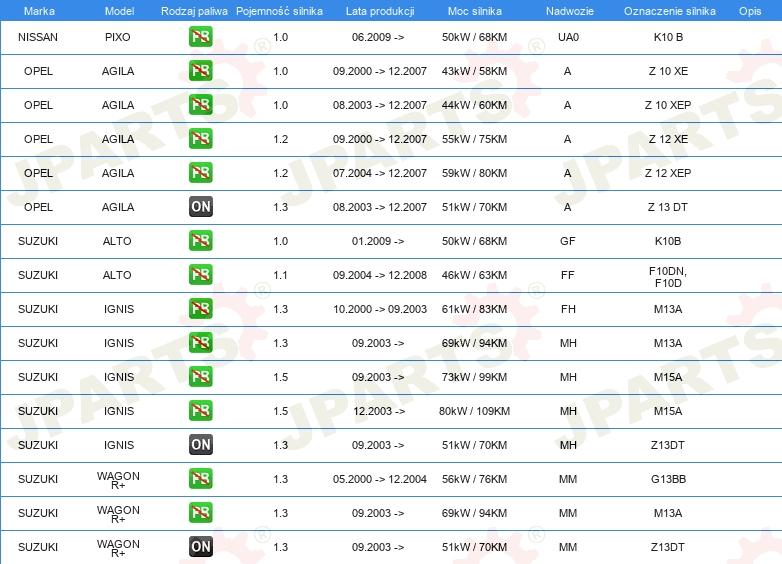
Task: Click the 61kW / 83KM power cell
Action: [474, 309]
